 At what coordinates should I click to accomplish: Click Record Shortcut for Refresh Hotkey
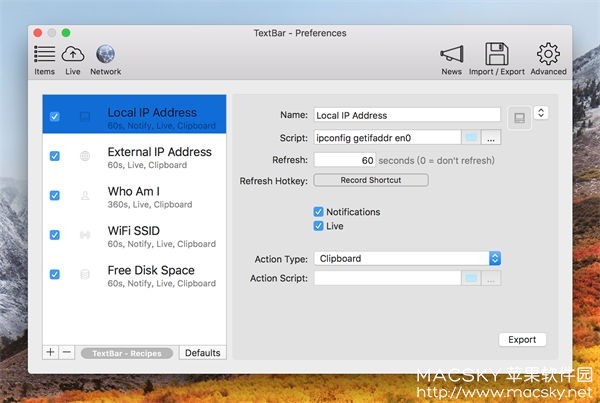pos(371,180)
